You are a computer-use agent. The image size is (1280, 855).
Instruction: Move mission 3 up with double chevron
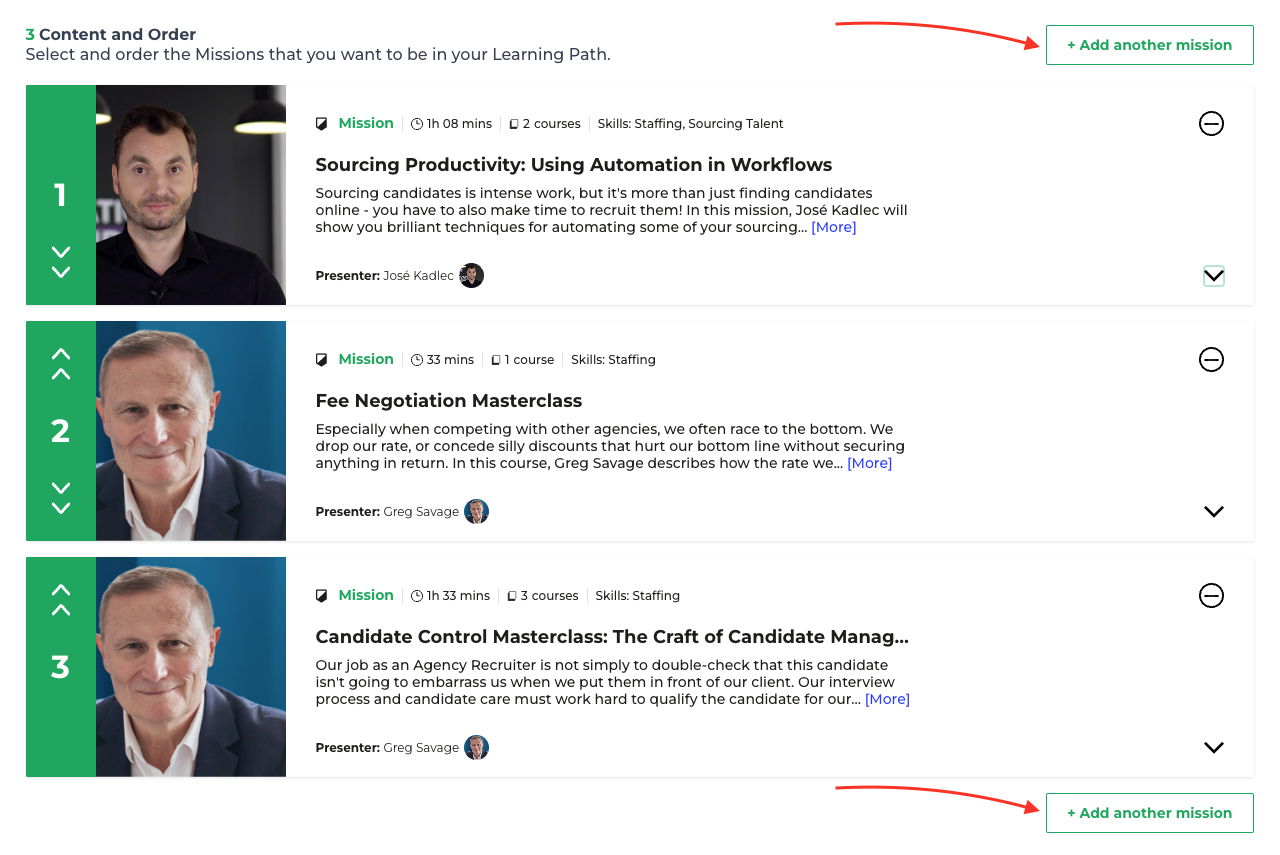pyautogui.click(x=61, y=600)
